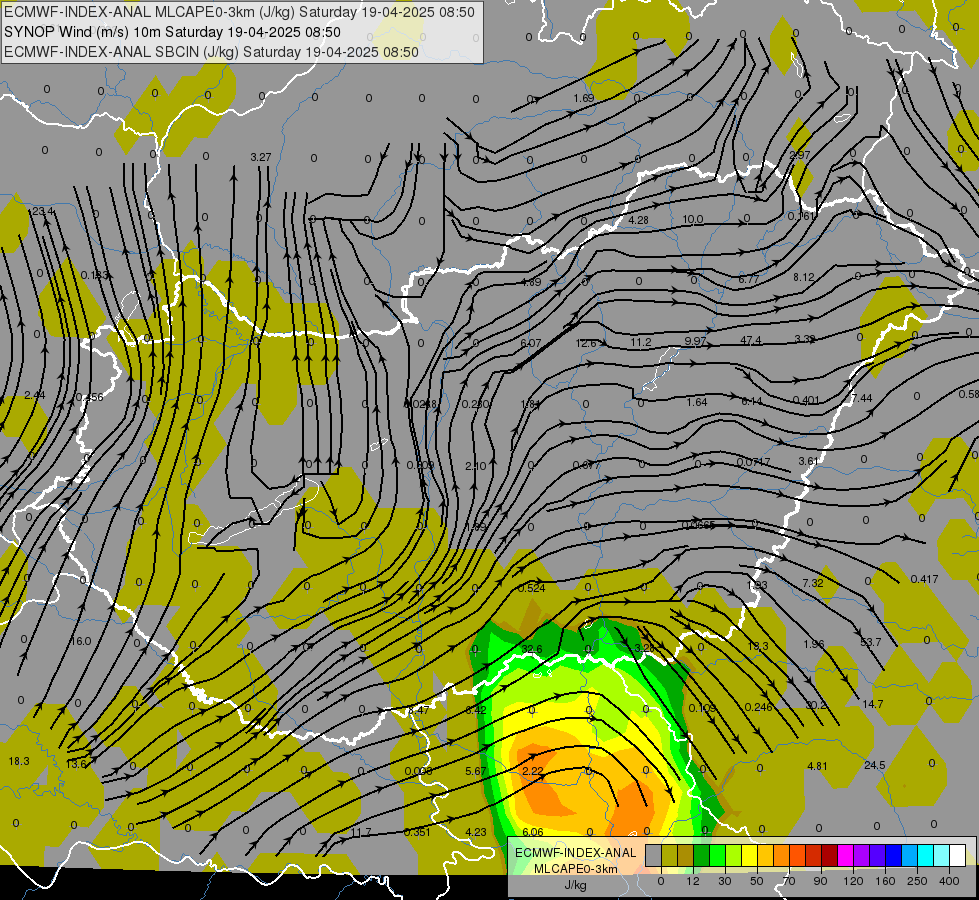Click the map value 0.246
The height and width of the screenshot is (900, 979).
pyautogui.click(x=759, y=708)
